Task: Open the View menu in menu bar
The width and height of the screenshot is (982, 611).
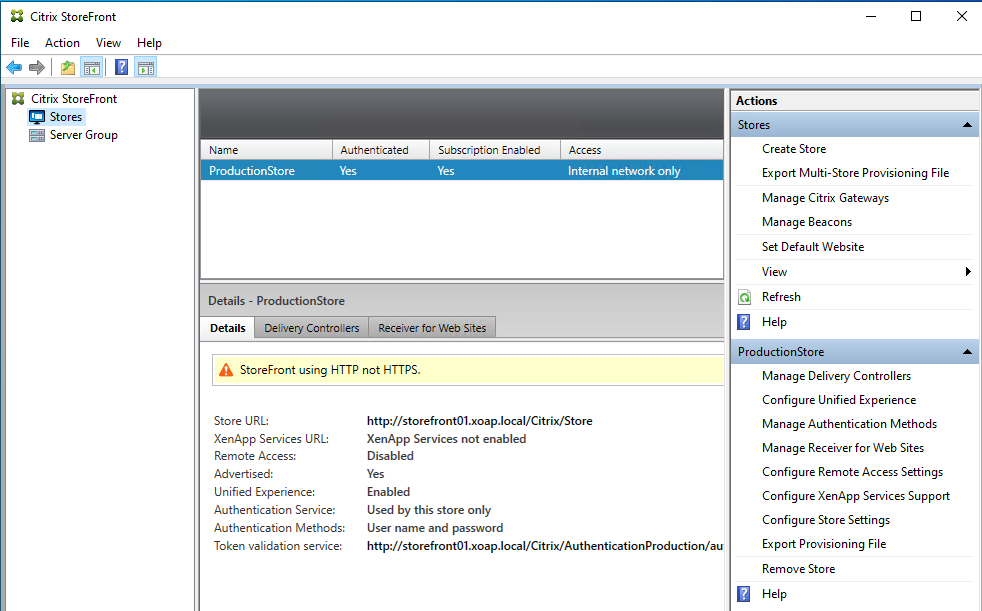Action: [x=108, y=43]
